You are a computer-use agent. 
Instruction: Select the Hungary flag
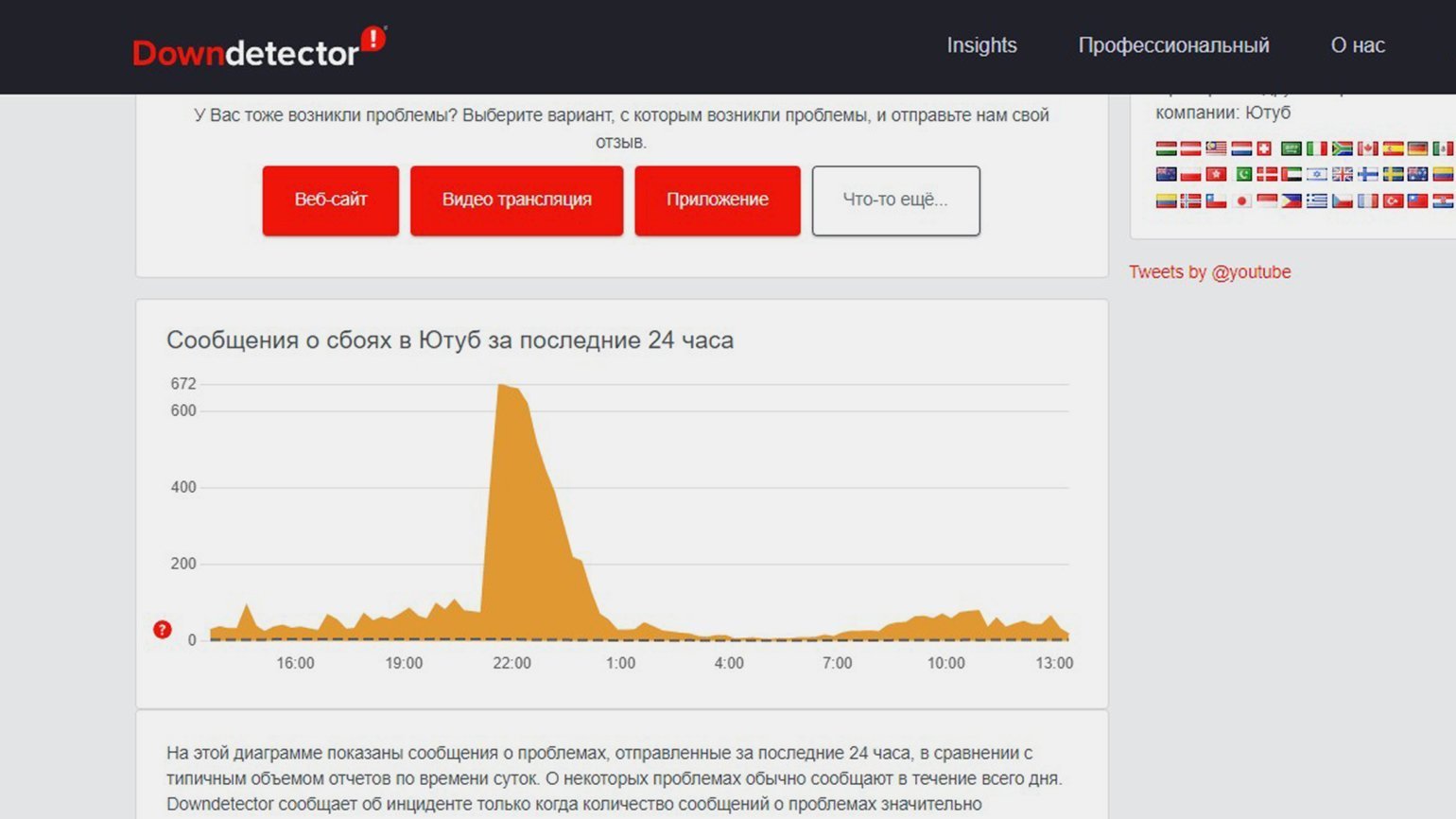[x=1167, y=148]
